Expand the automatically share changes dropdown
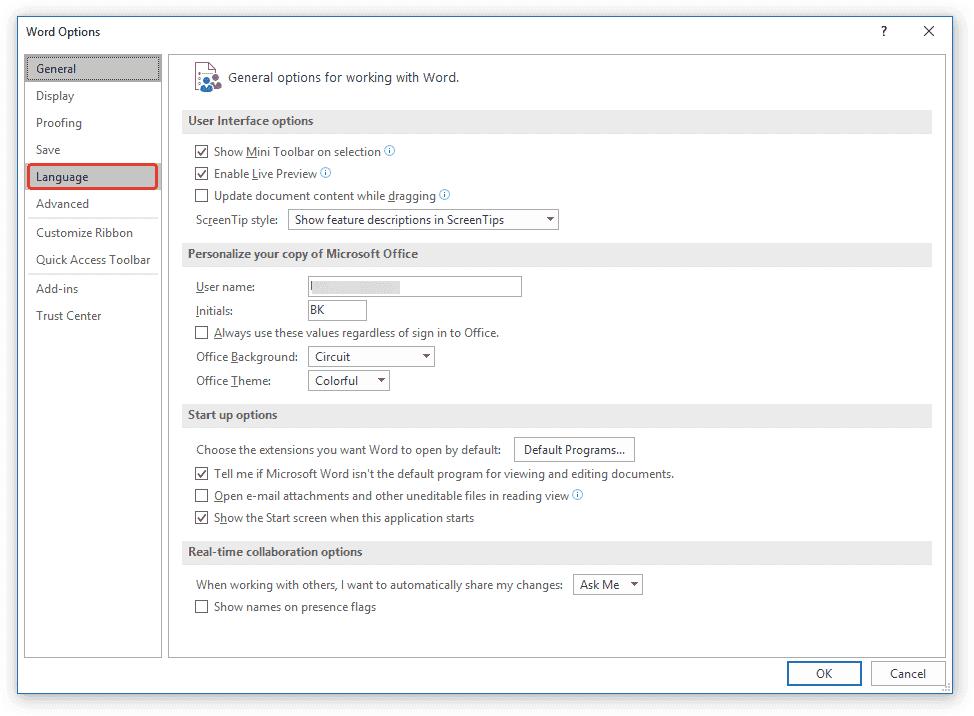Image resolution: width=974 pixels, height=716 pixels. [x=607, y=585]
